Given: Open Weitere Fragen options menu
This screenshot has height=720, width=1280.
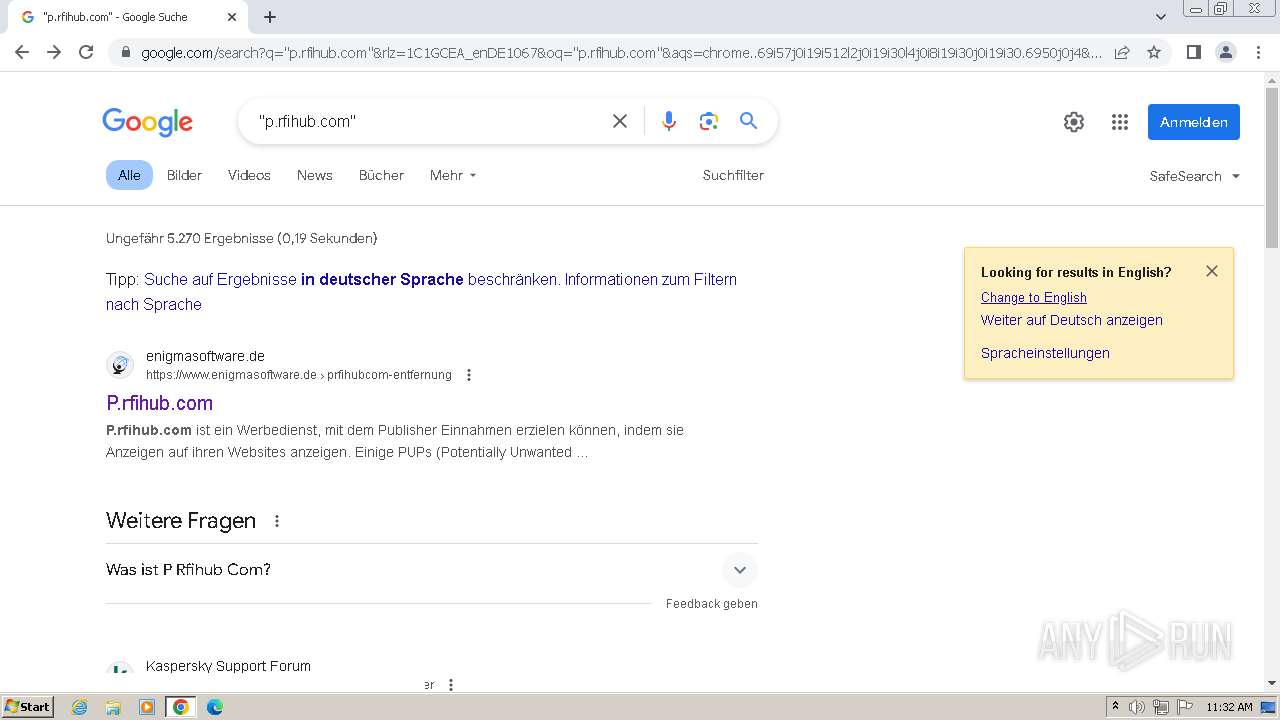Looking at the screenshot, I should click(277, 521).
